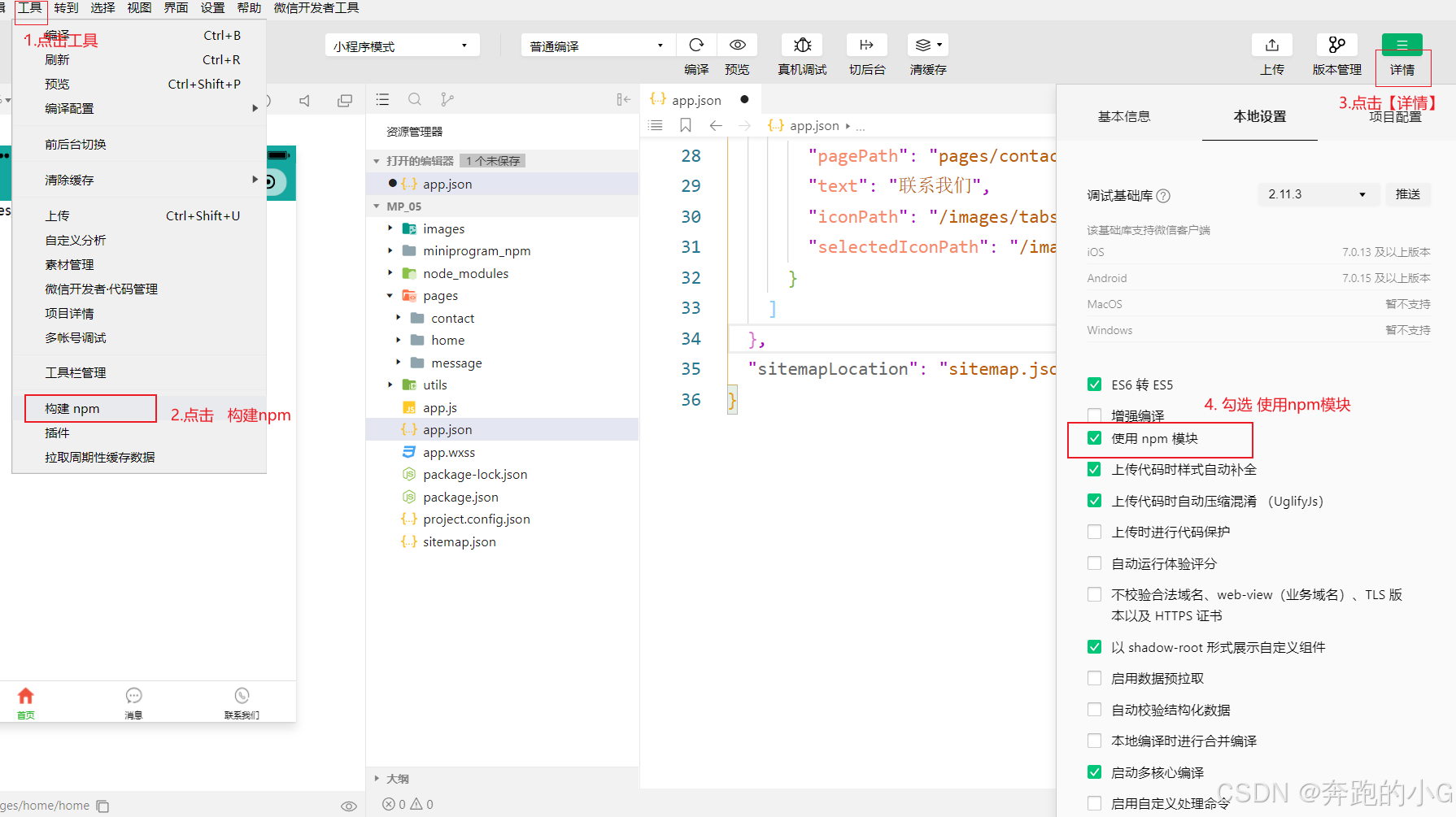Click the upload icon in top right
The width and height of the screenshot is (1456, 817).
(x=1272, y=46)
